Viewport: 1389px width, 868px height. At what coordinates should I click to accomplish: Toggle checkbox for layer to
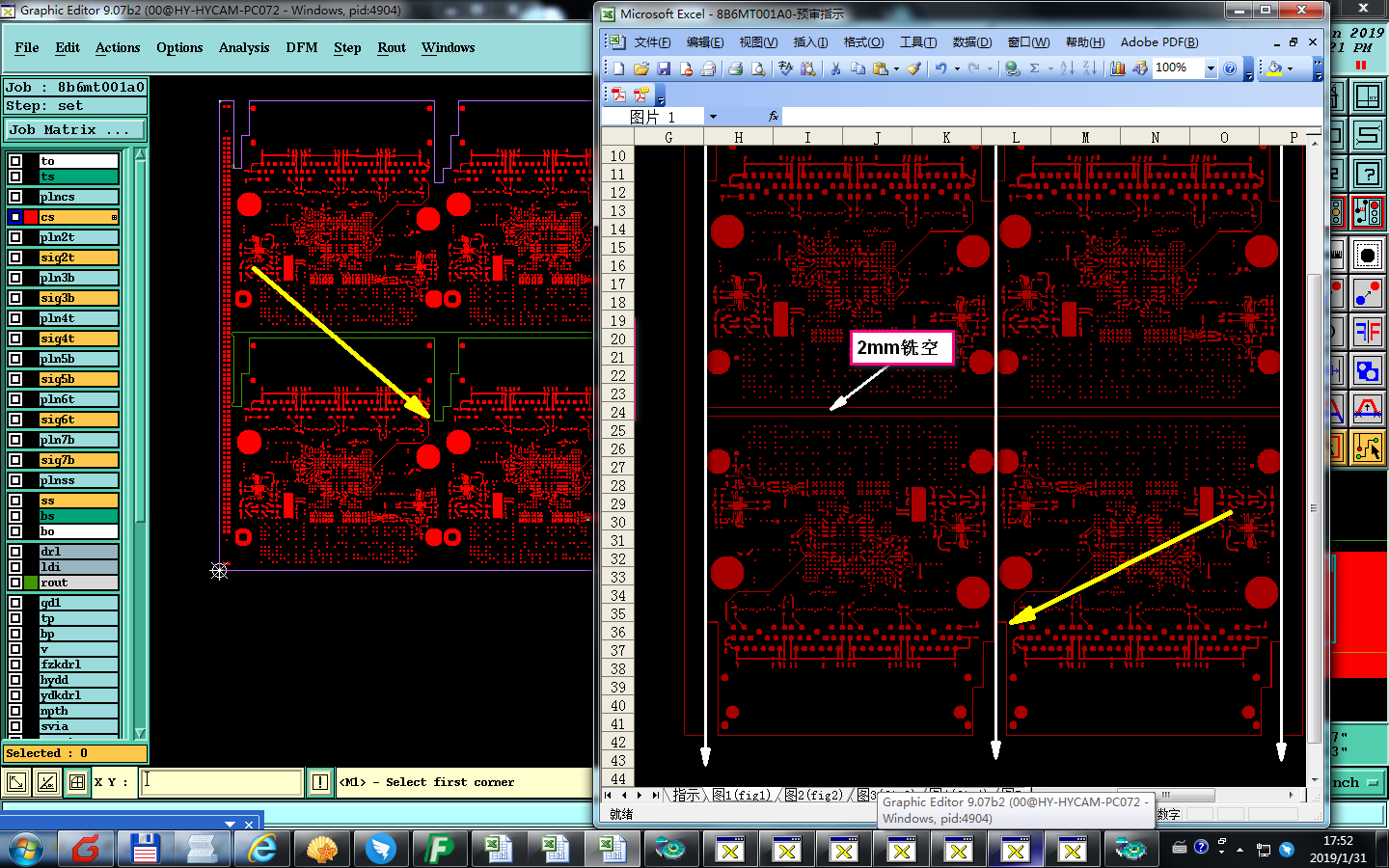pos(15,161)
